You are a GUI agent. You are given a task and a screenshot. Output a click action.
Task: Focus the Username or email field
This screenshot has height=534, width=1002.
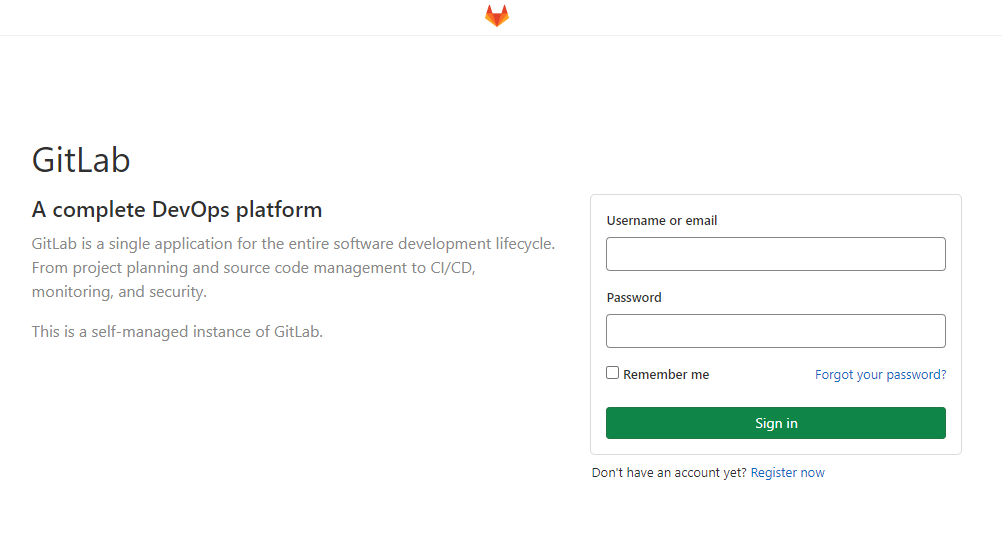(776, 254)
